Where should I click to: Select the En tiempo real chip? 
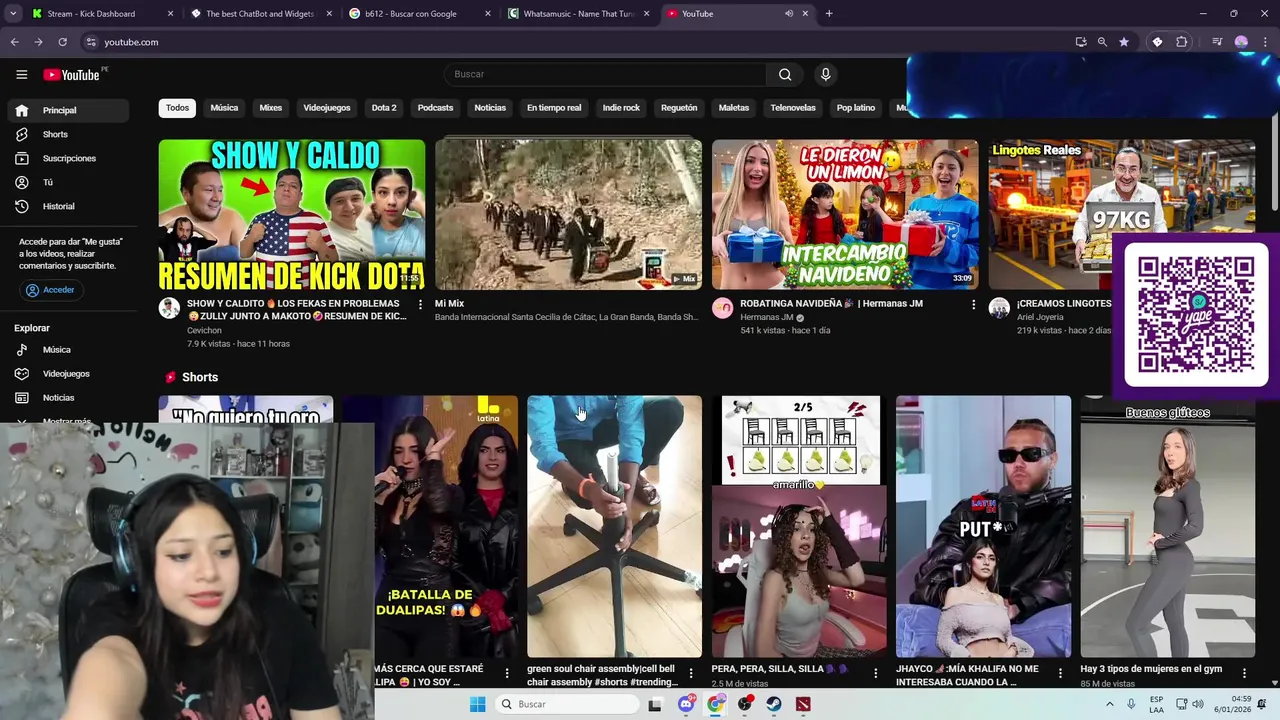click(x=554, y=108)
